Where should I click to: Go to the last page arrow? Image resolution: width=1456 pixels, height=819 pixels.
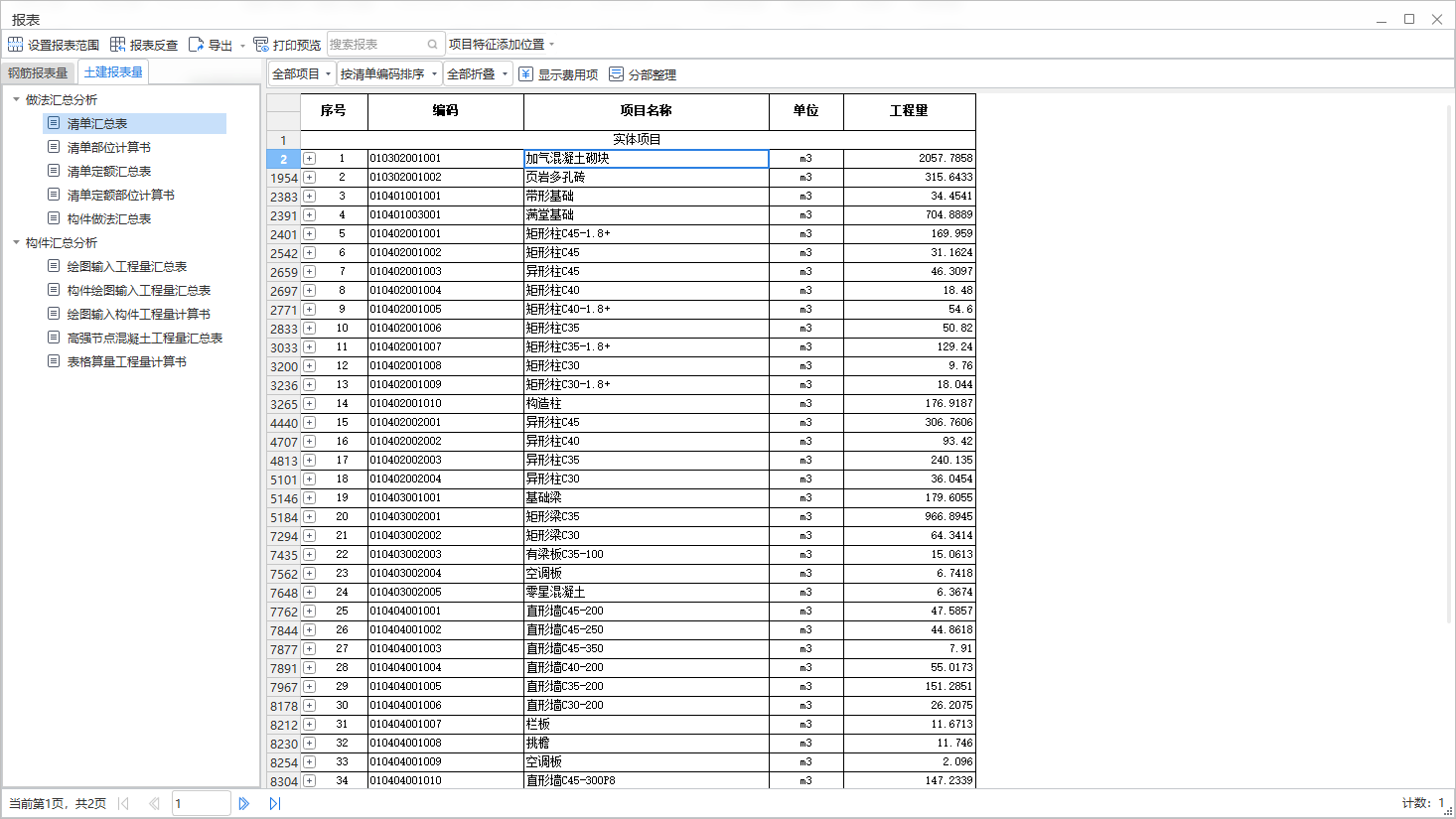(274, 804)
